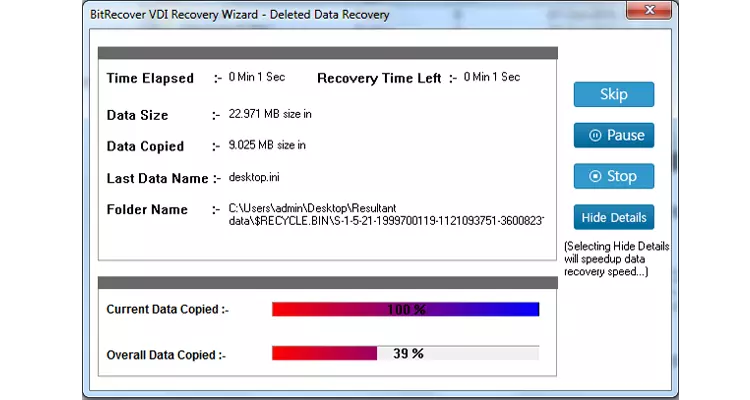
Task: Click the Overall Data Copied progress bar
Action: pyautogui.click(x=406, y=353)
